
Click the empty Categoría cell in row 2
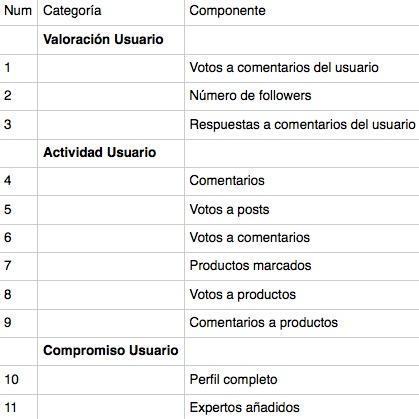[111, 97]
